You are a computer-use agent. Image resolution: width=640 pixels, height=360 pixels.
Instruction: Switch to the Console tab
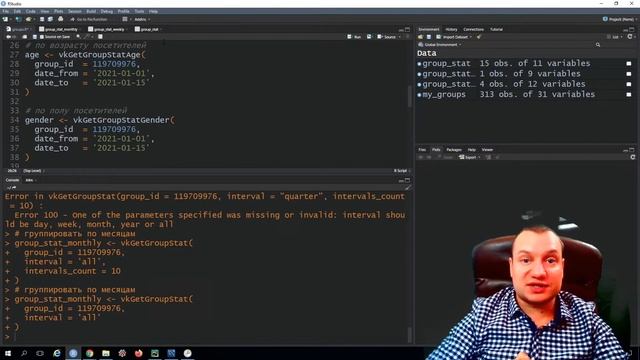pos(12,180)
